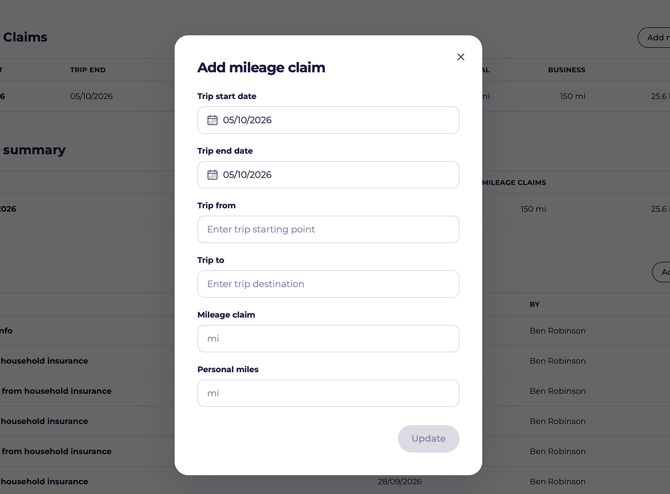Screen dimensions: 670x494
Task: Click the partially visible button above BY column
Action: tap(661, 272)
